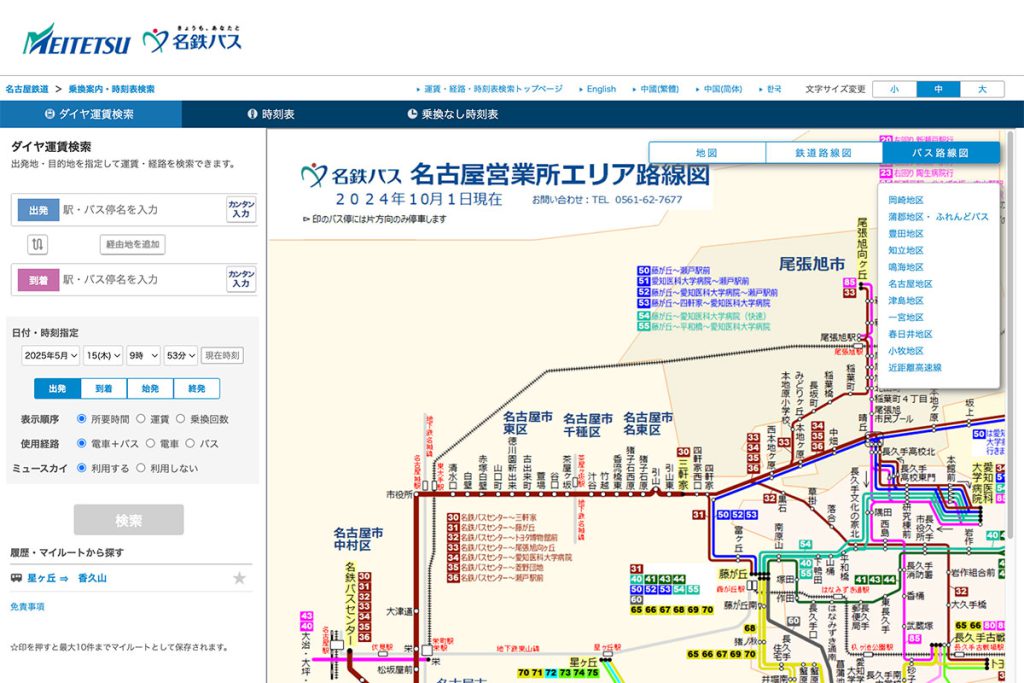Select the 出発 time mode
1024x683 pixels.
click(57, 389)
